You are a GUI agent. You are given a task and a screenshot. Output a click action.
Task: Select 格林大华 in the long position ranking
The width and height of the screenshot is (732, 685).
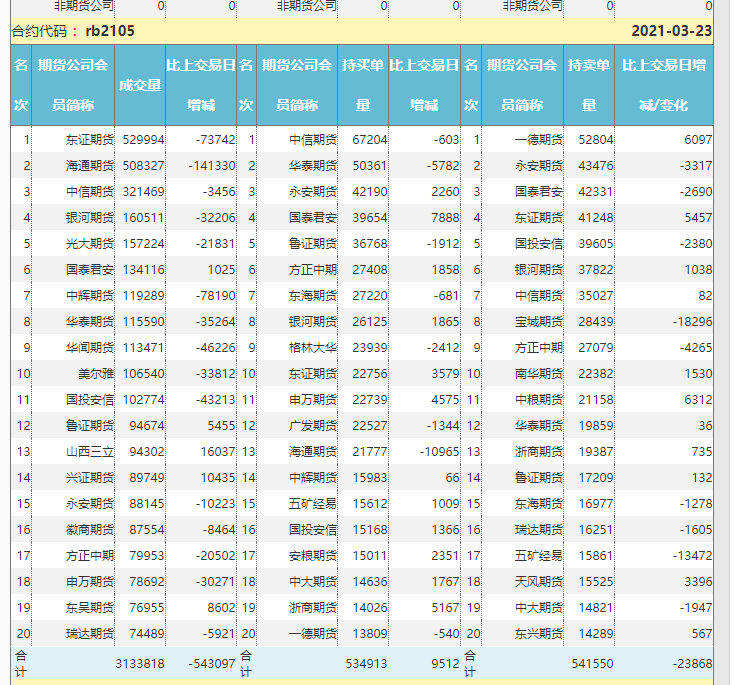pos(313,348)
